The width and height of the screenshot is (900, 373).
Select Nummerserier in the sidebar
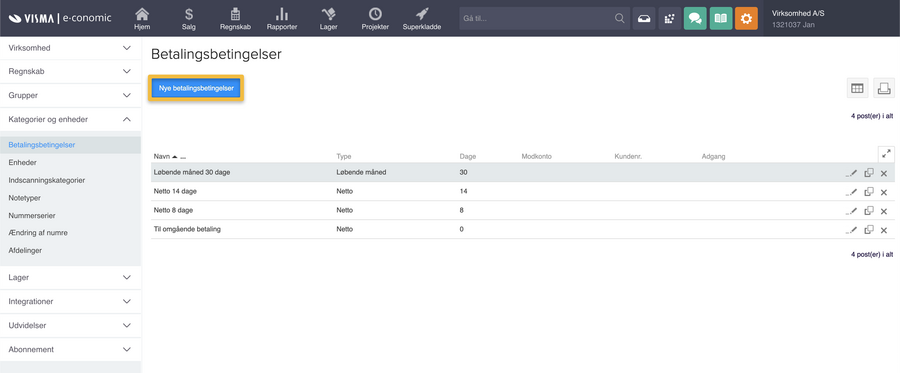32,216
